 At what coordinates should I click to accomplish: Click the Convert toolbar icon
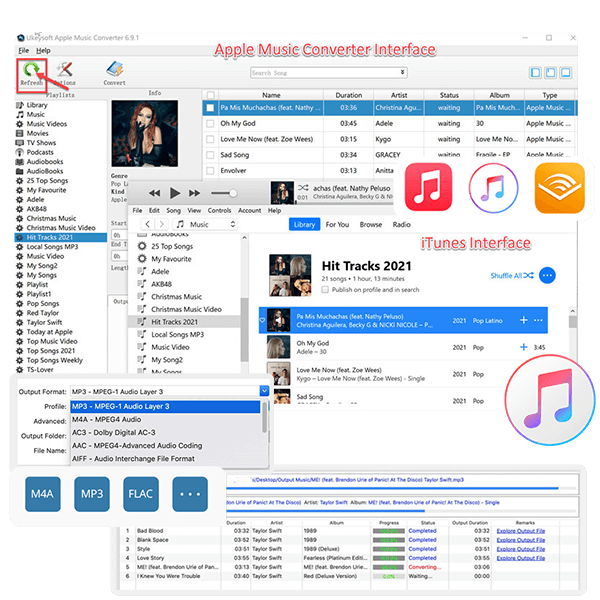pos(114,73)
